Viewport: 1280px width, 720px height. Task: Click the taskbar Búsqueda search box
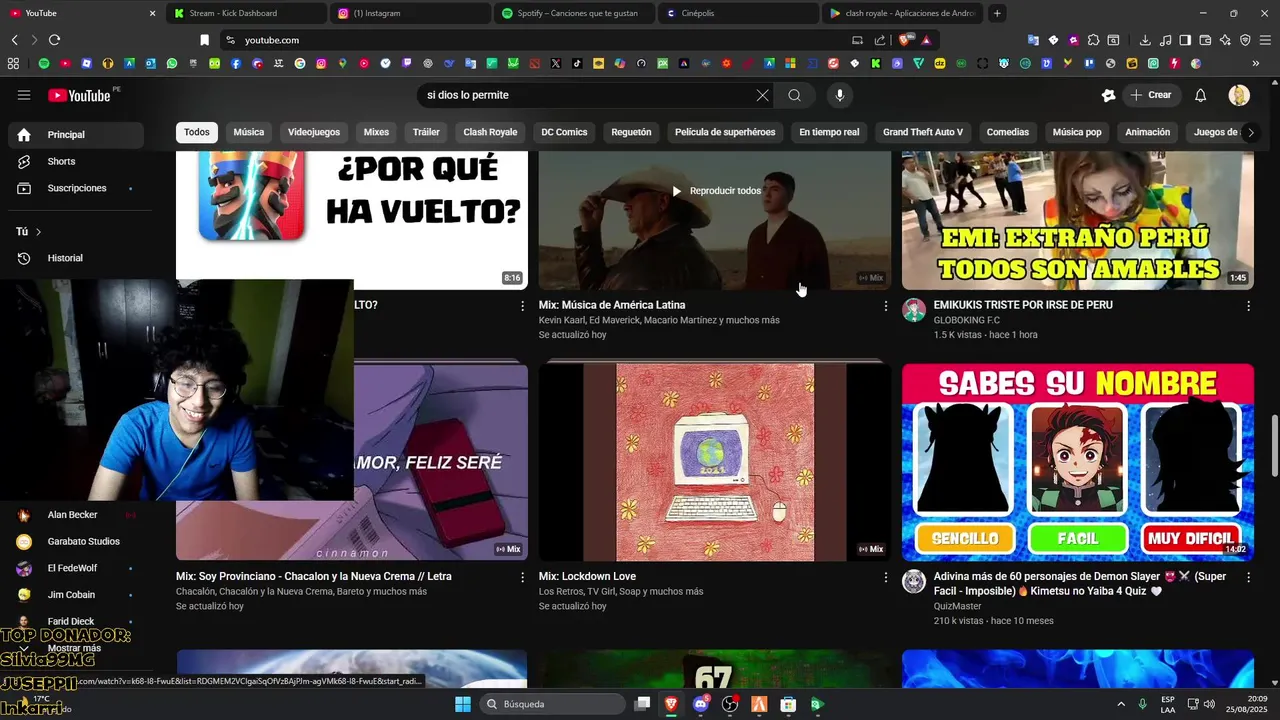[x=551, y=704]
